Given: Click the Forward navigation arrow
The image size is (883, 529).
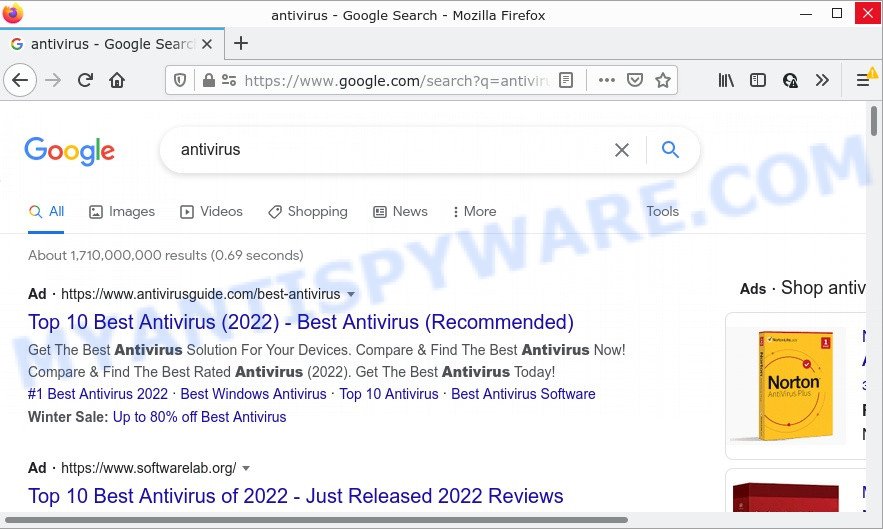Looking at the screenshot, I should [53, 81].
